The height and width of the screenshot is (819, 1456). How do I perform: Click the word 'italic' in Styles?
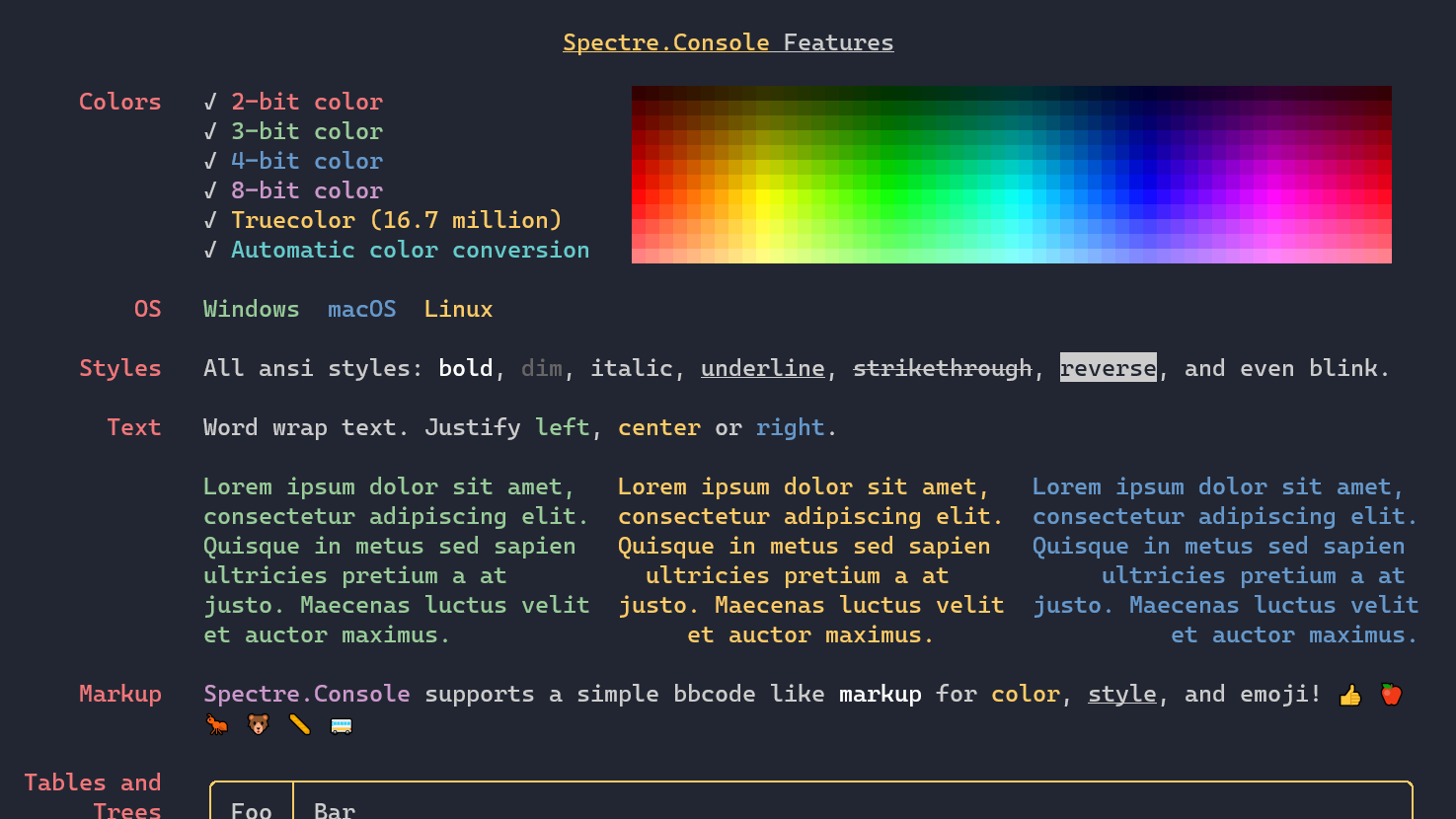tap(632, 368)
